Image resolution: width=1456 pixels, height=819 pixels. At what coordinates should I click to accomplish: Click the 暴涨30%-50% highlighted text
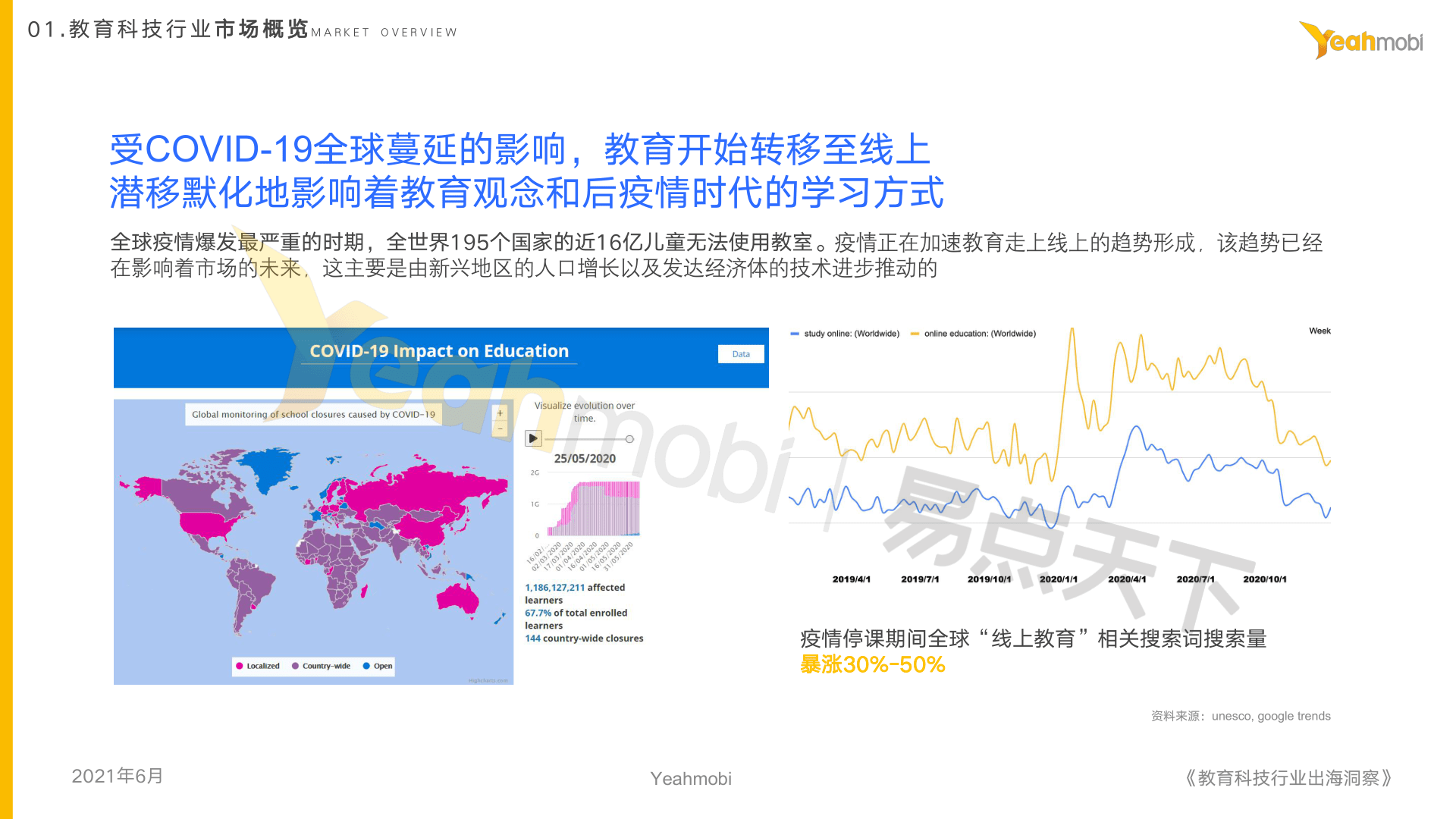point(873,665)
